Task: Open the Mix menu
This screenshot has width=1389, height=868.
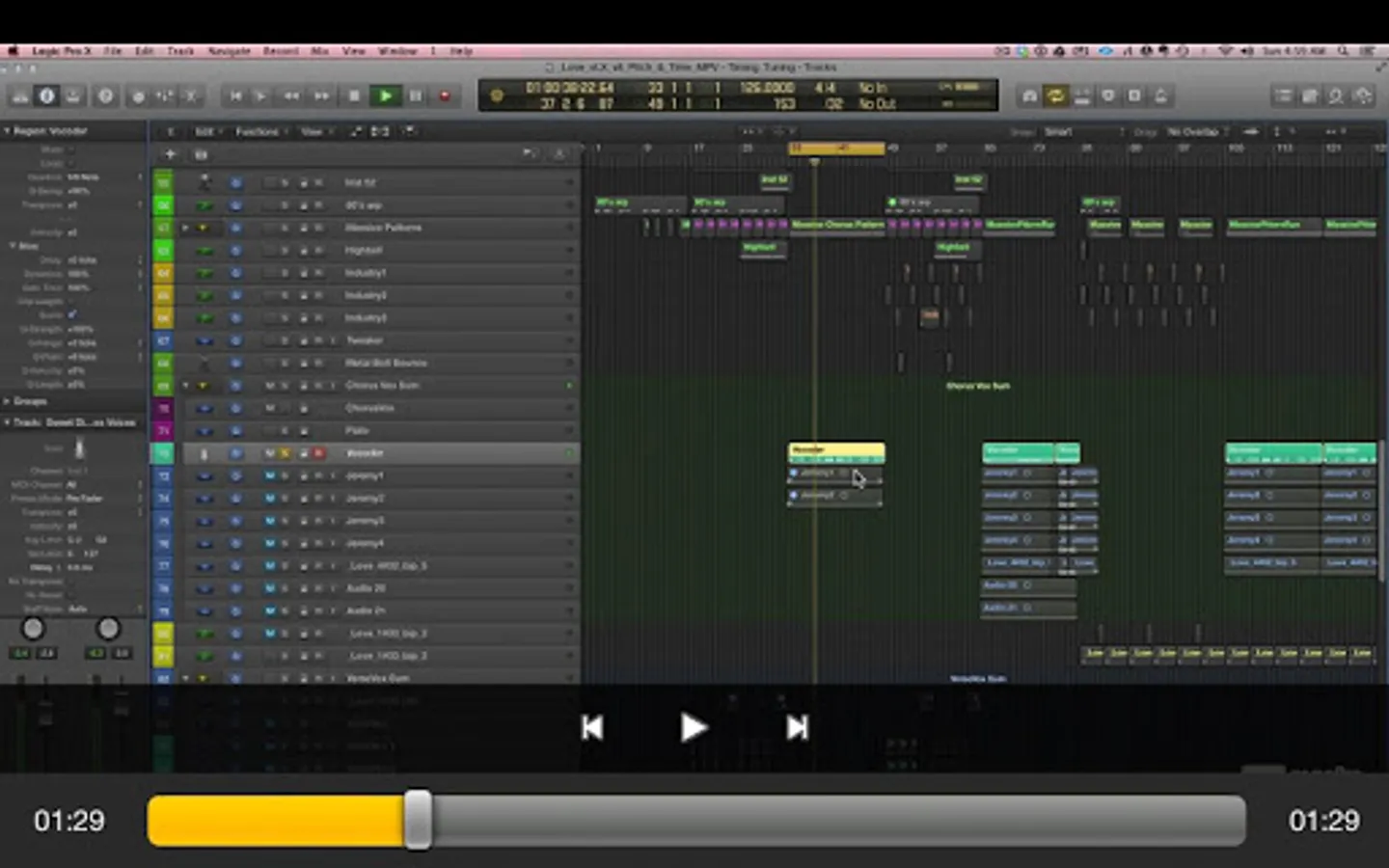Action: pos(320,51)
